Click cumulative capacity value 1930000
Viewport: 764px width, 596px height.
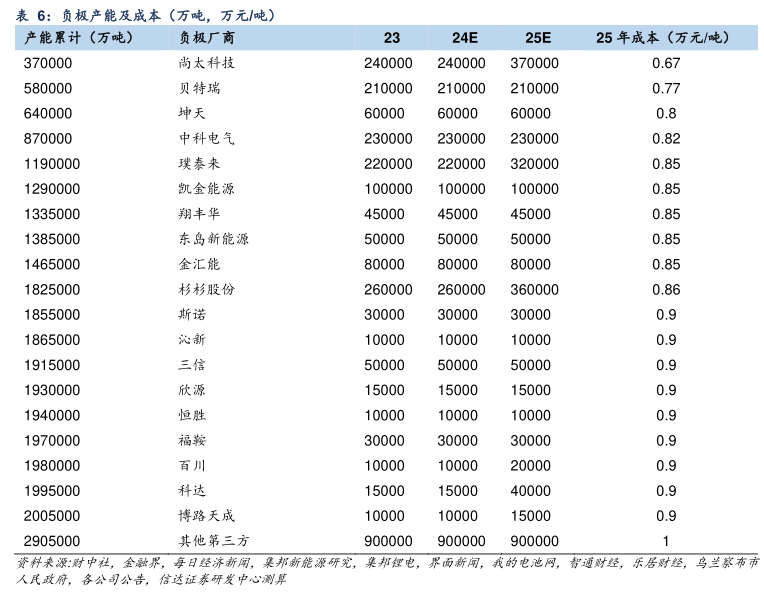tap(52, 390)
